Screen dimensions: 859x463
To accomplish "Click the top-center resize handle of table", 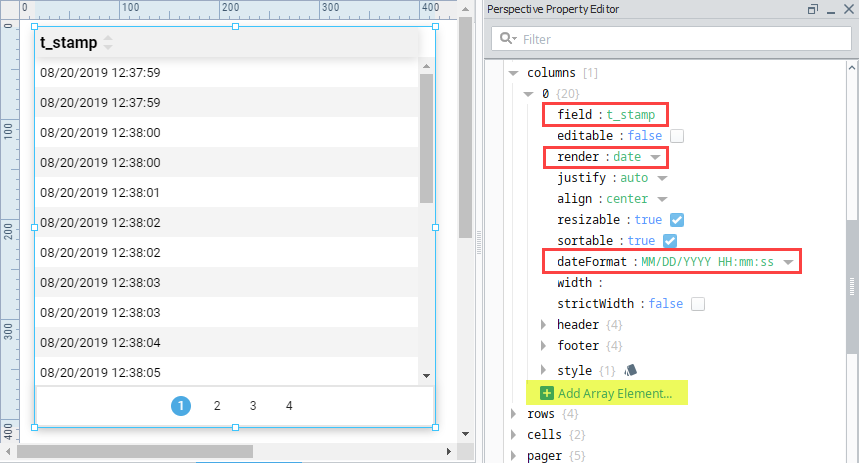I will click(236, 26).
